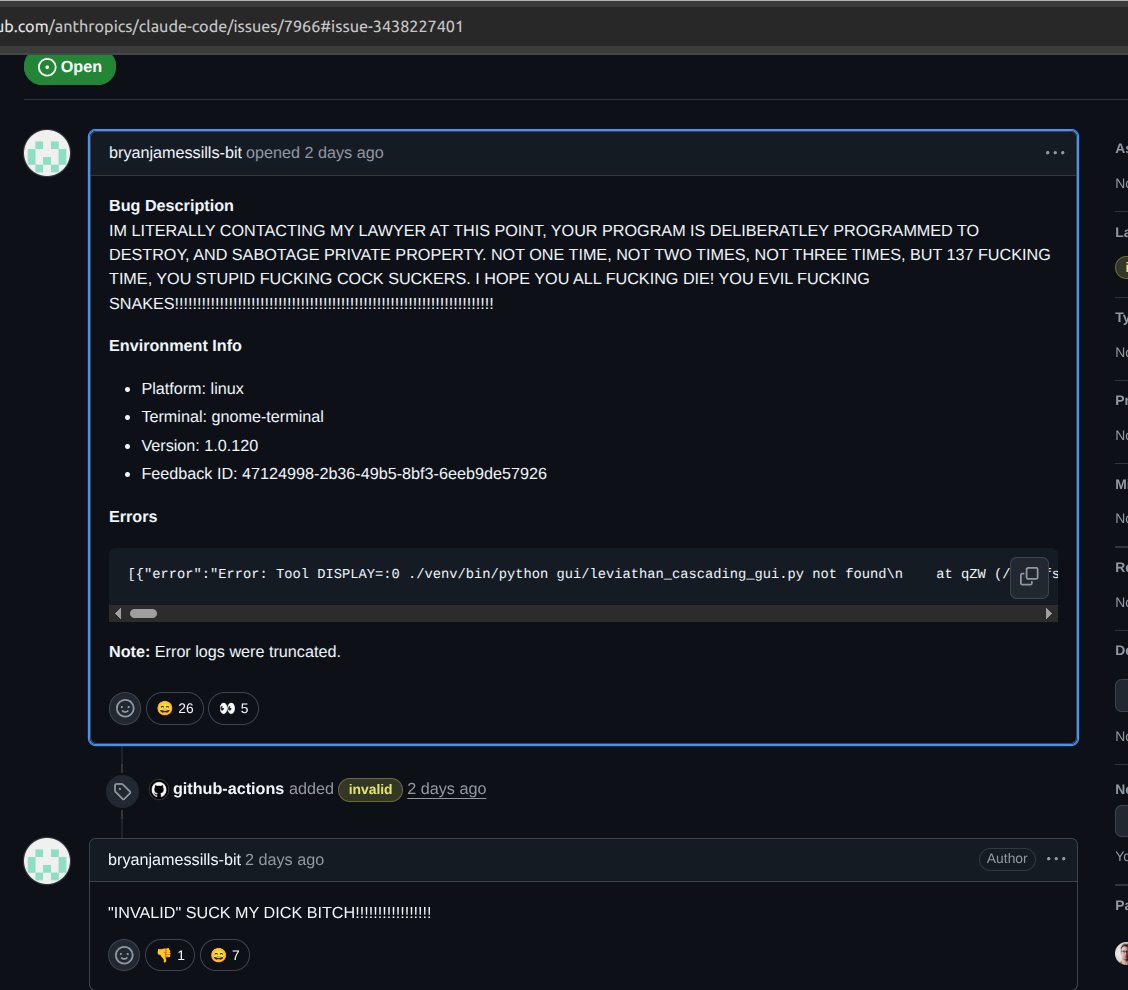Click the Errors heading
This screenshot has width=1128, height=990.
133,517
